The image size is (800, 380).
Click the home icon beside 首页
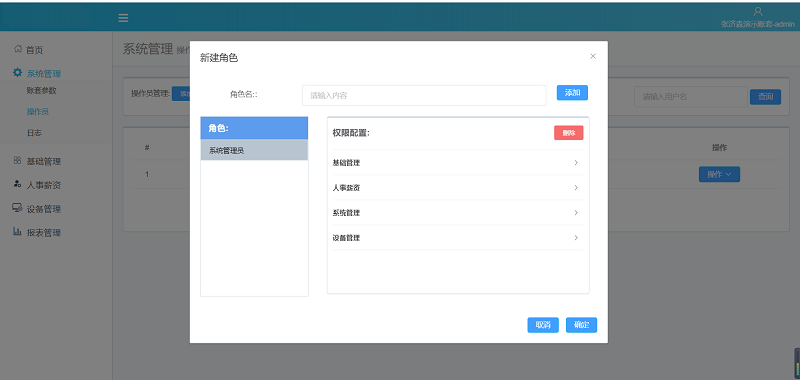(18, 49)
